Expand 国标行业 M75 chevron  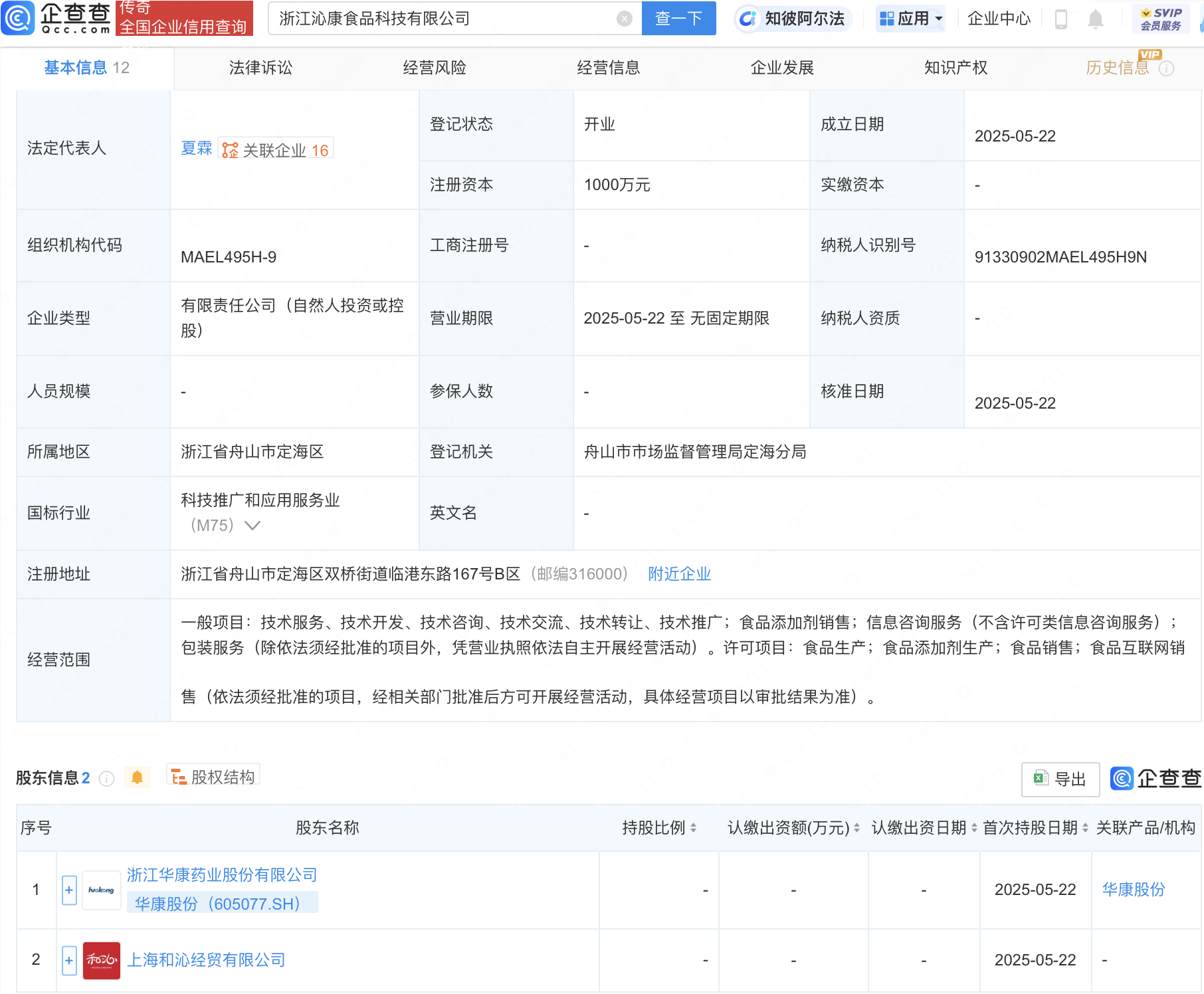point(252,526)
